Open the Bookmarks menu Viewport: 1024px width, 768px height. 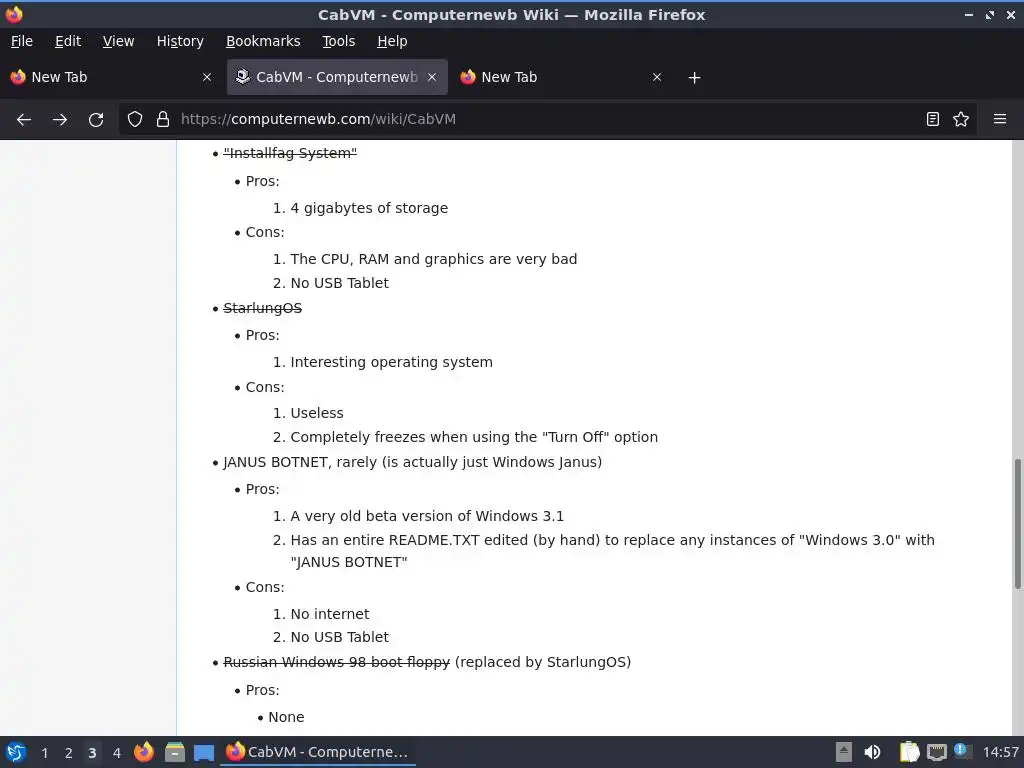(x=263, y=41)
